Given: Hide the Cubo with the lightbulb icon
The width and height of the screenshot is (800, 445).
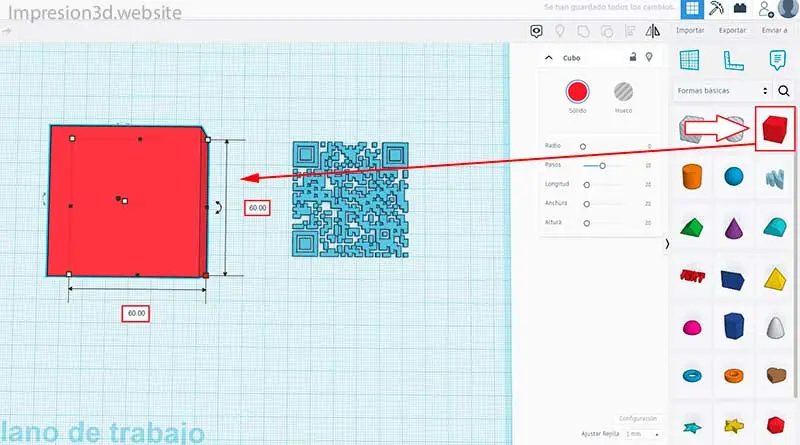Looking at the screenshot, I should (x=649, y=57).
